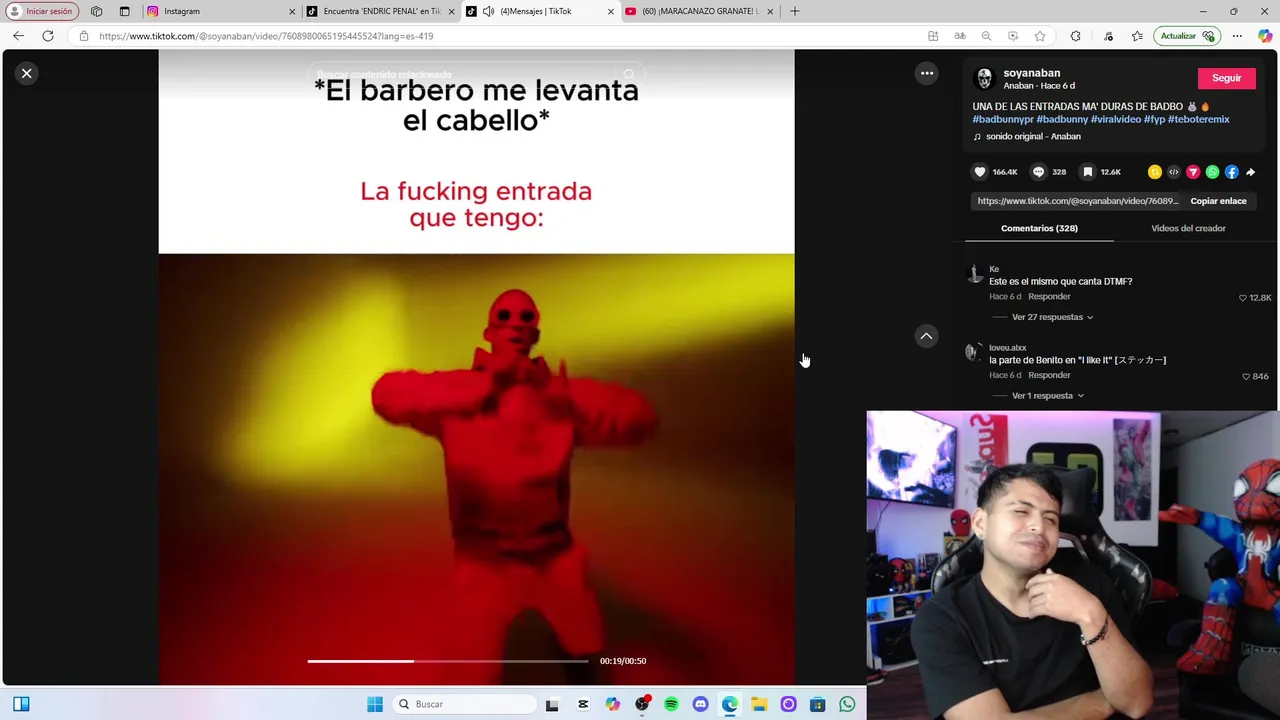Open the Copilot sidebar icon

click(x=1265, y=36)
